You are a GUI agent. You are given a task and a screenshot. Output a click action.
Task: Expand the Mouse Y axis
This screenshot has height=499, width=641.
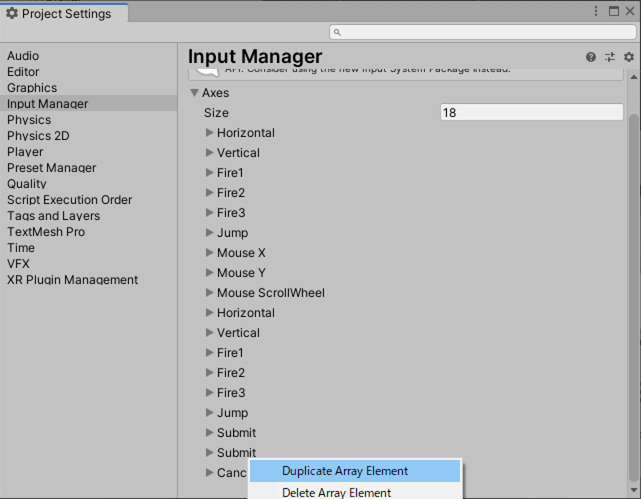209,273
